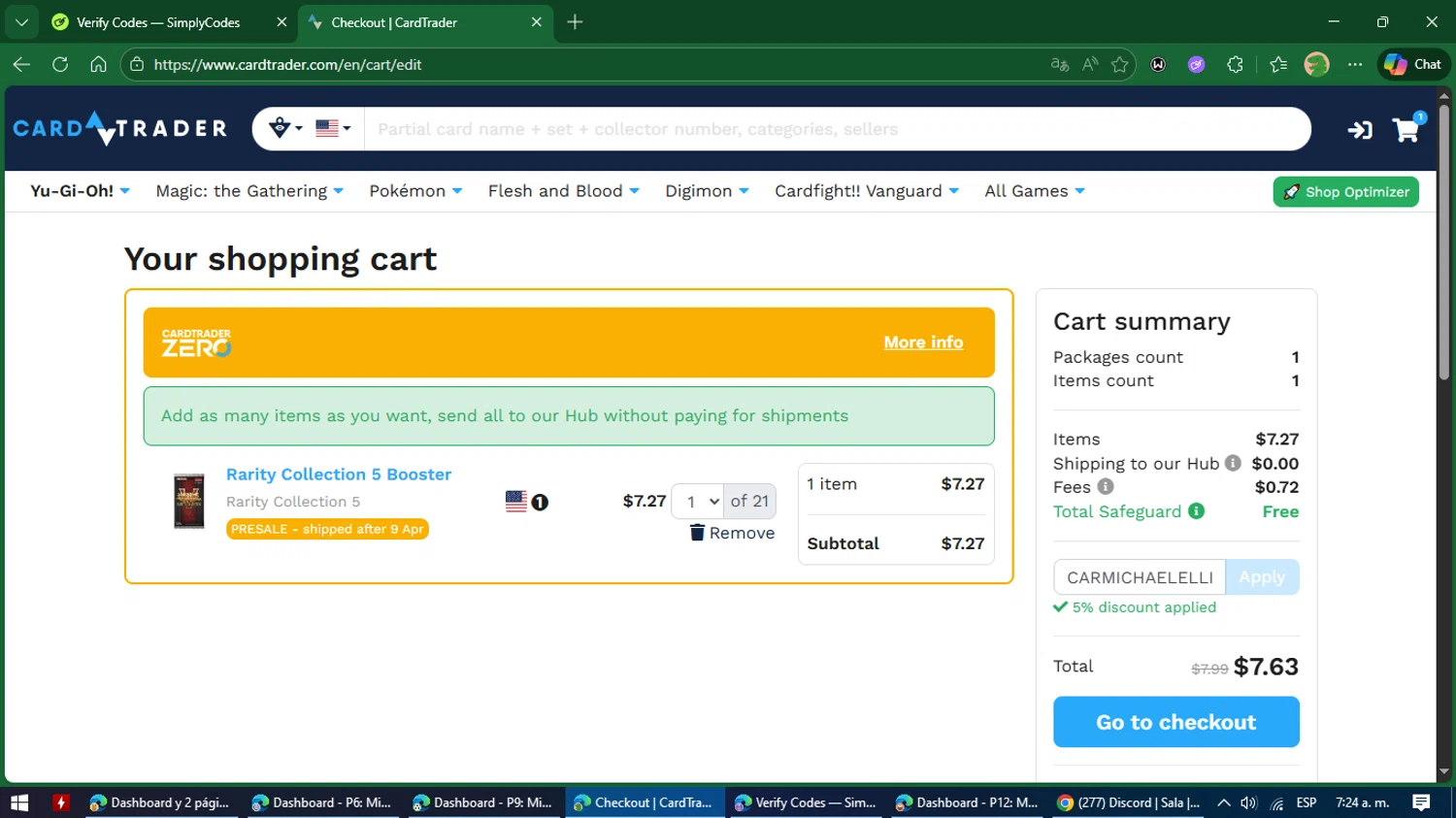Screen dimensions: 1456x818
Task: Open the US flag country dropdown
Action: click(333, 128)
